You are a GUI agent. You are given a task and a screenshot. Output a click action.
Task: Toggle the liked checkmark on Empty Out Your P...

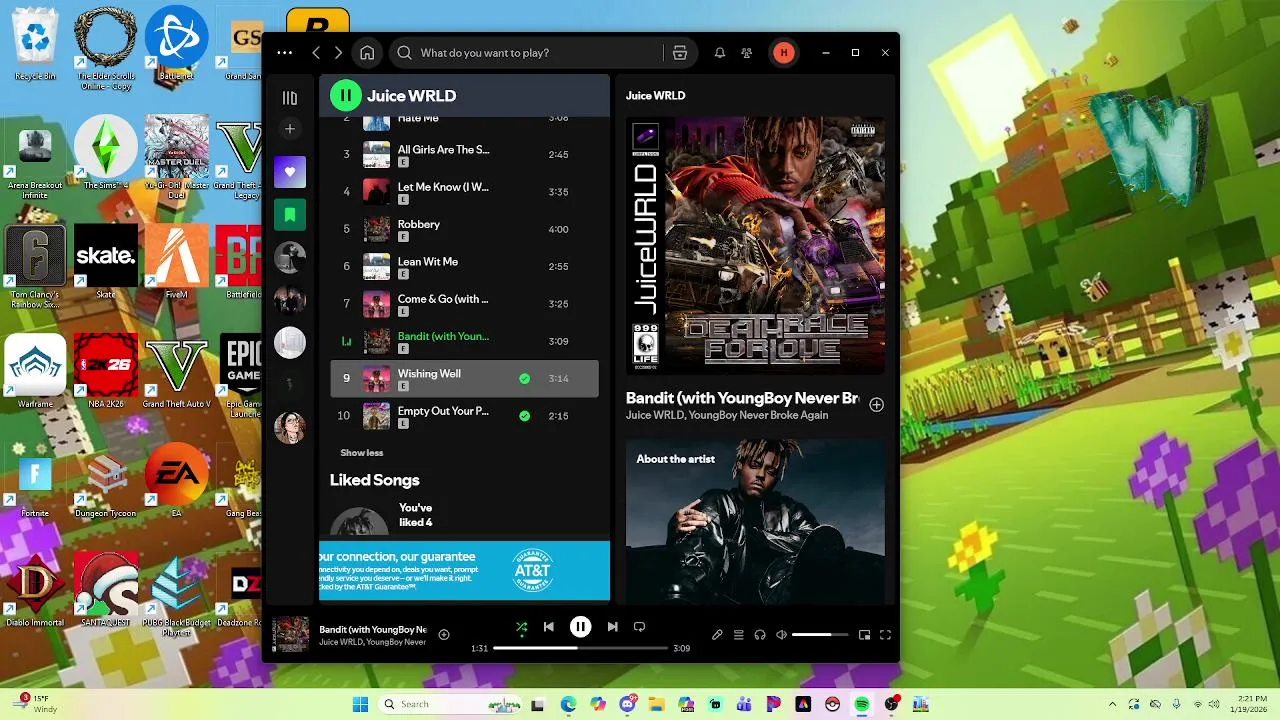click(x=524, y=416)
